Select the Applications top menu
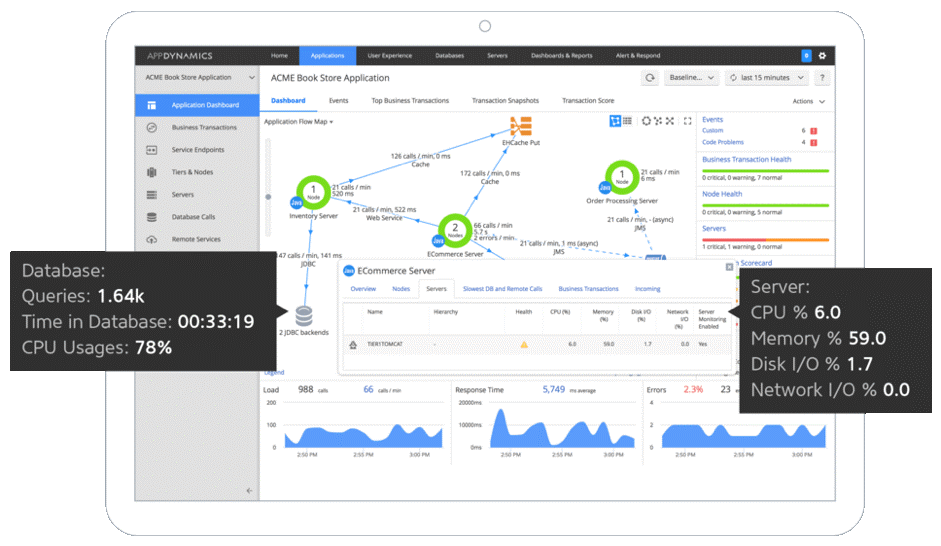This screenshot has width=941, height=546. 327,55
